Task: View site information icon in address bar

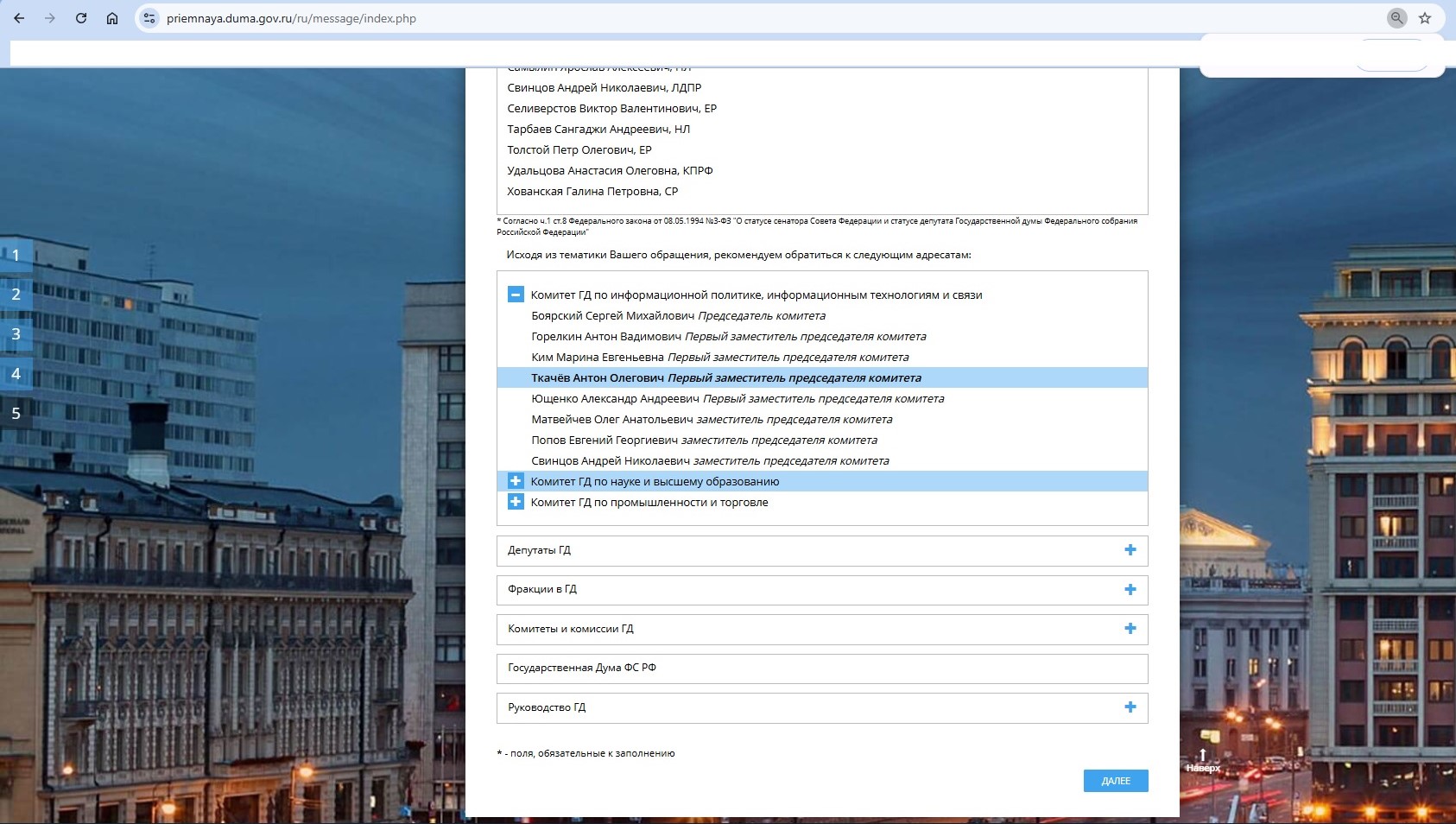Action: coord(149,18)
